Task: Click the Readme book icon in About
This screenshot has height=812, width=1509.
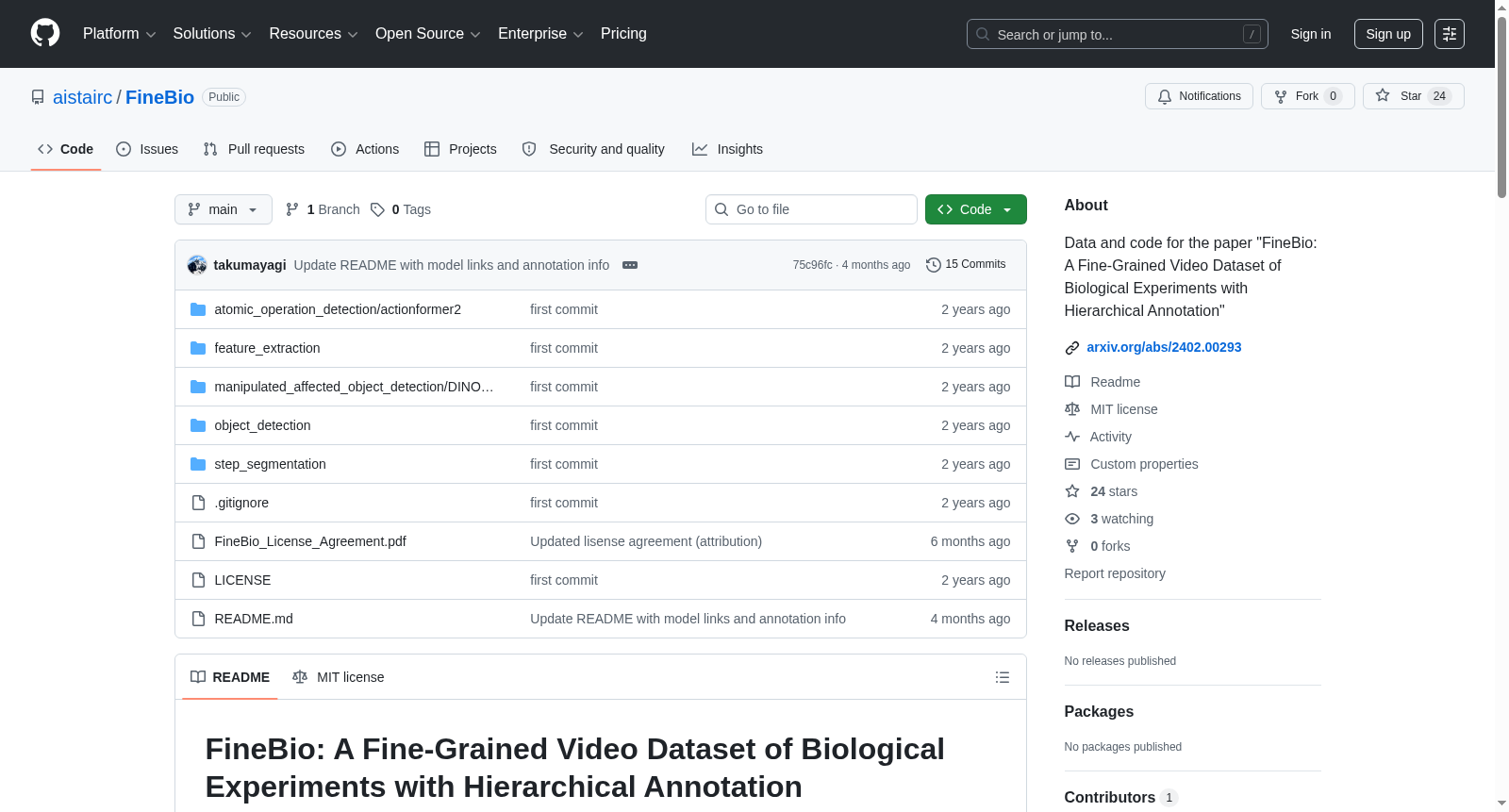Action: click(1072, 382)
